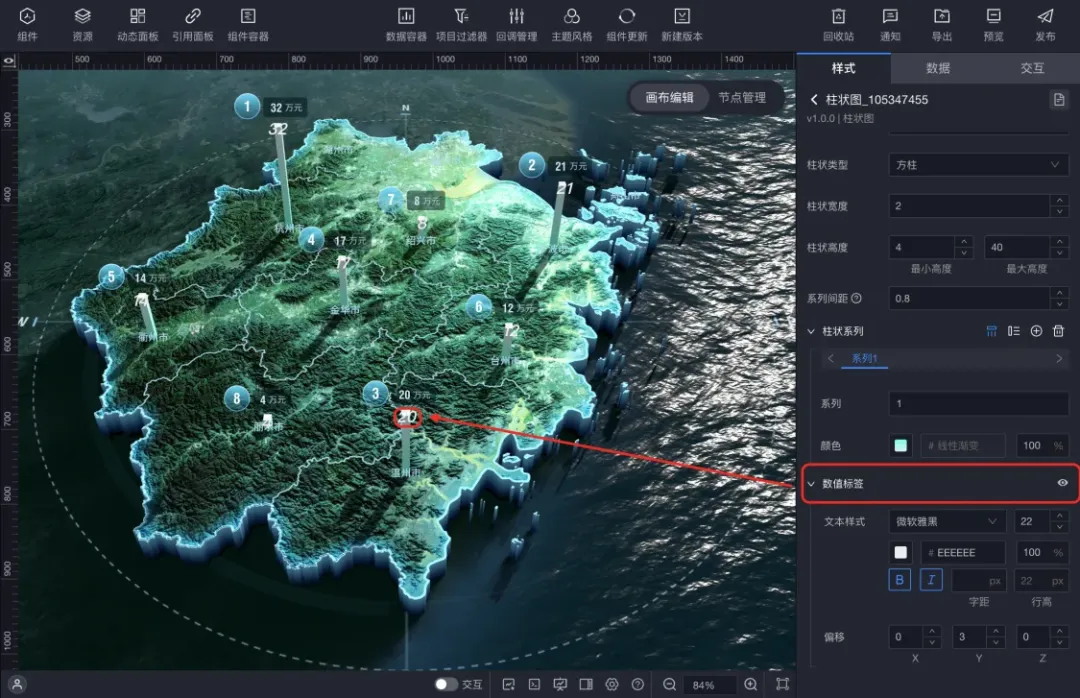Toggle ruler visibility eye at canvas corner
Image resolution: width=1080 pixels, height=698 pixels.
pos(9,61)
